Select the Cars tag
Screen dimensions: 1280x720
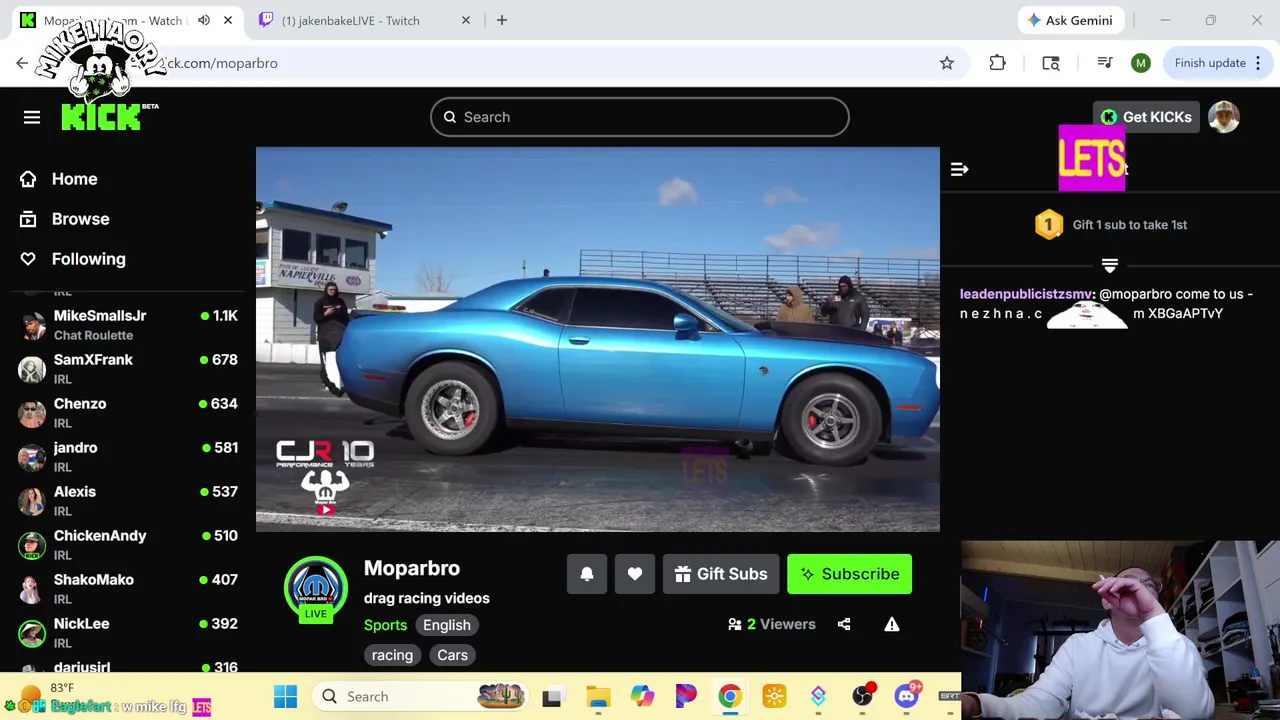pyautogui.click(x=452, y=655)
